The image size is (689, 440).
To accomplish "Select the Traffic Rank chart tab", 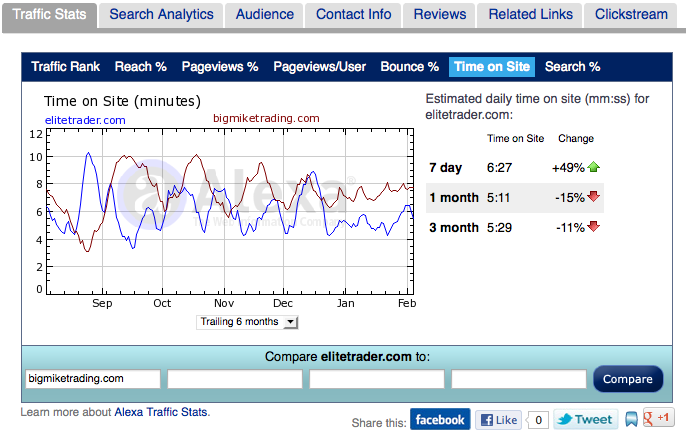I will (65, 67).
